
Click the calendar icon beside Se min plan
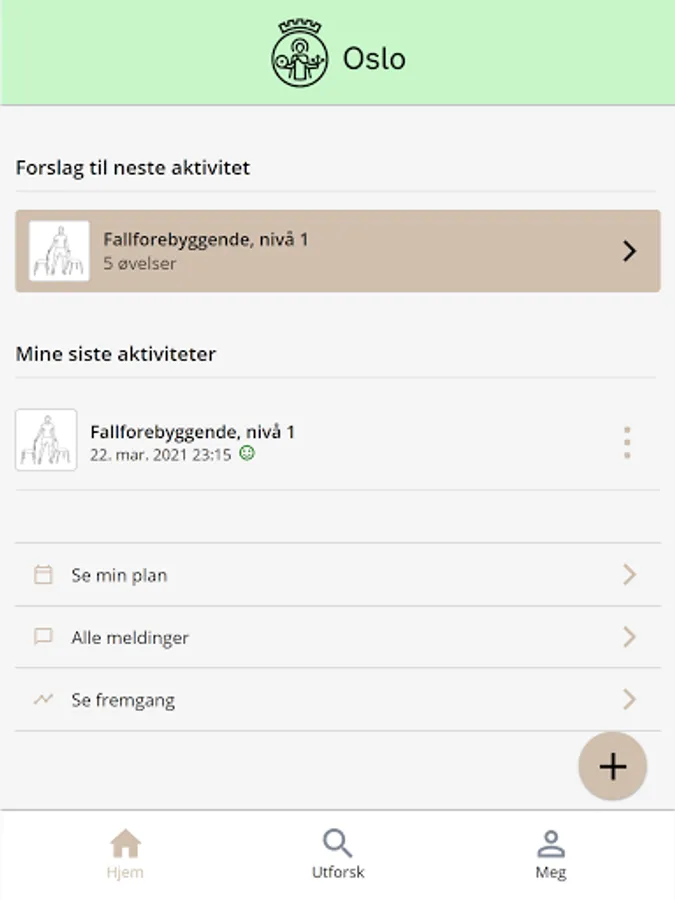coord(43,575)
